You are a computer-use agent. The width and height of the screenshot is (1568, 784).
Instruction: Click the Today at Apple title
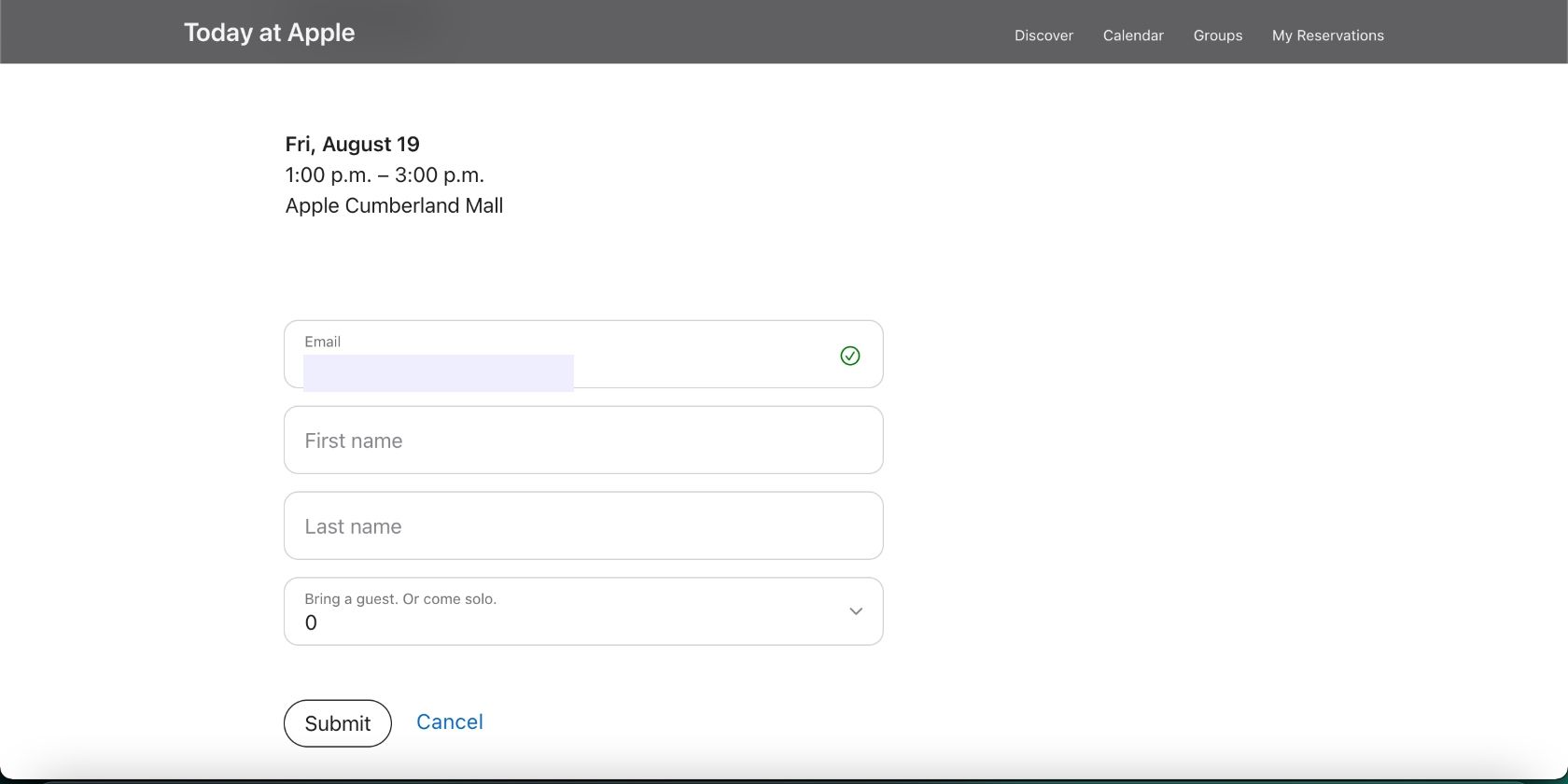[269, 33]
